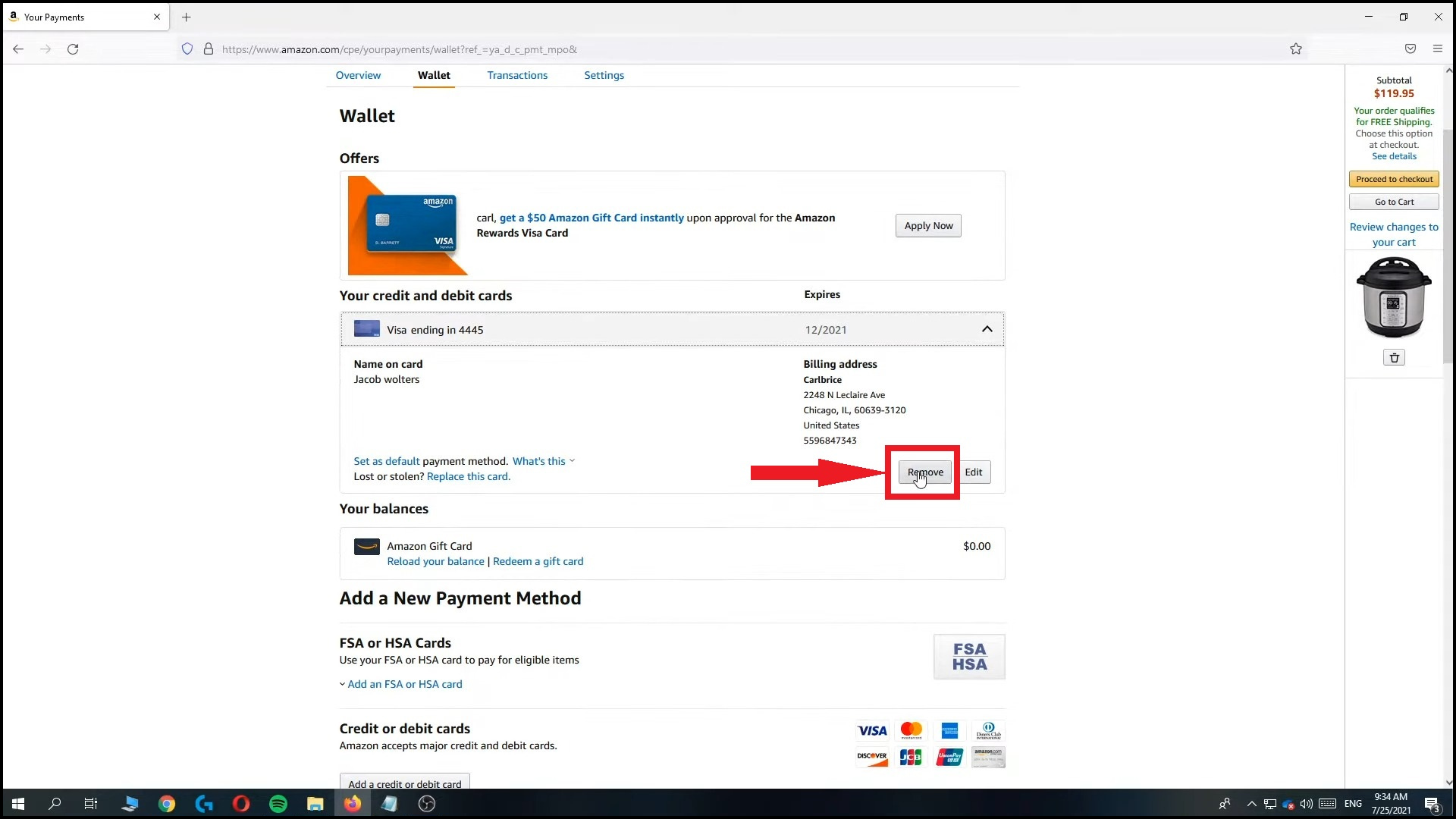The image size is (1456, 819).
Task: Switch to the Transactions tab
Action: coord(517,75)
